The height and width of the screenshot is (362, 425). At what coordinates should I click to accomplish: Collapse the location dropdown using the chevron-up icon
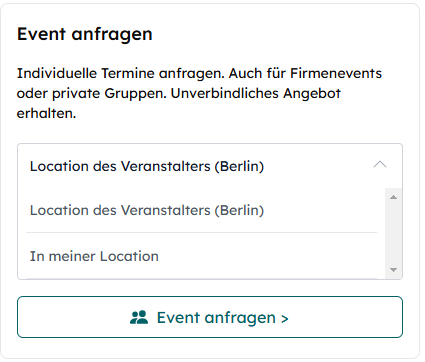tap(380, 164)
